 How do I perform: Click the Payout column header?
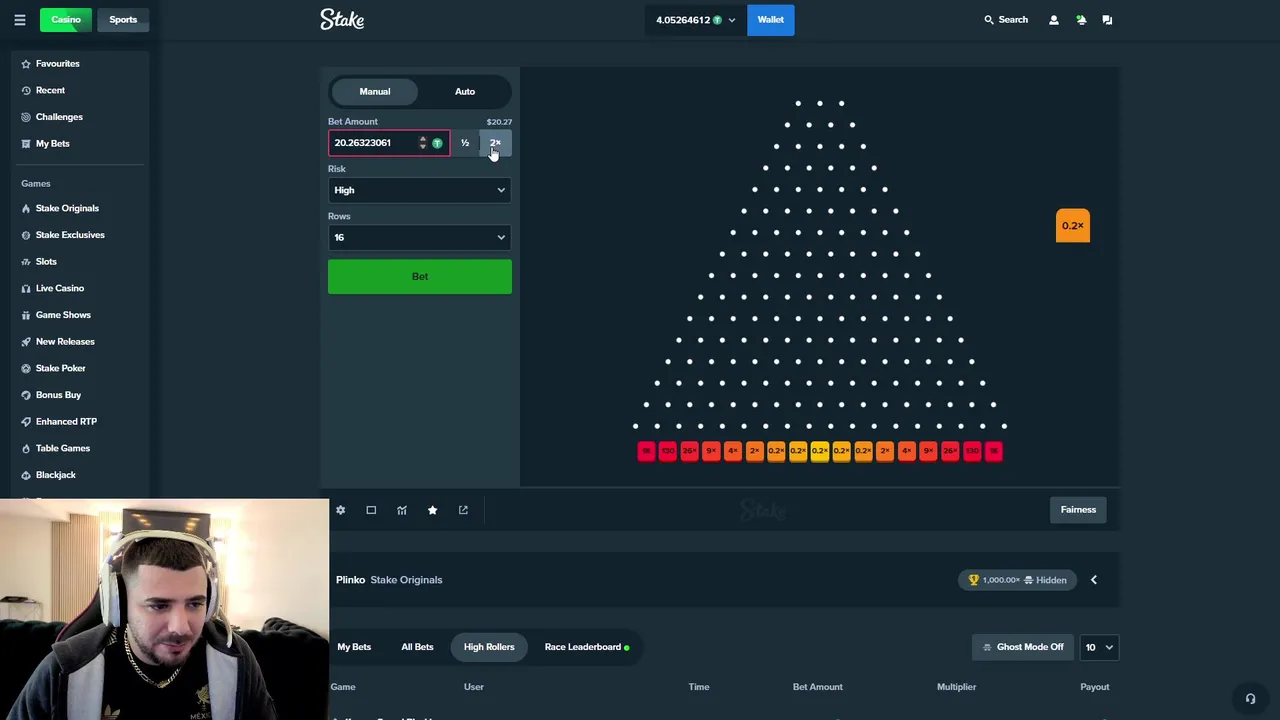[x=1095, y=687]
